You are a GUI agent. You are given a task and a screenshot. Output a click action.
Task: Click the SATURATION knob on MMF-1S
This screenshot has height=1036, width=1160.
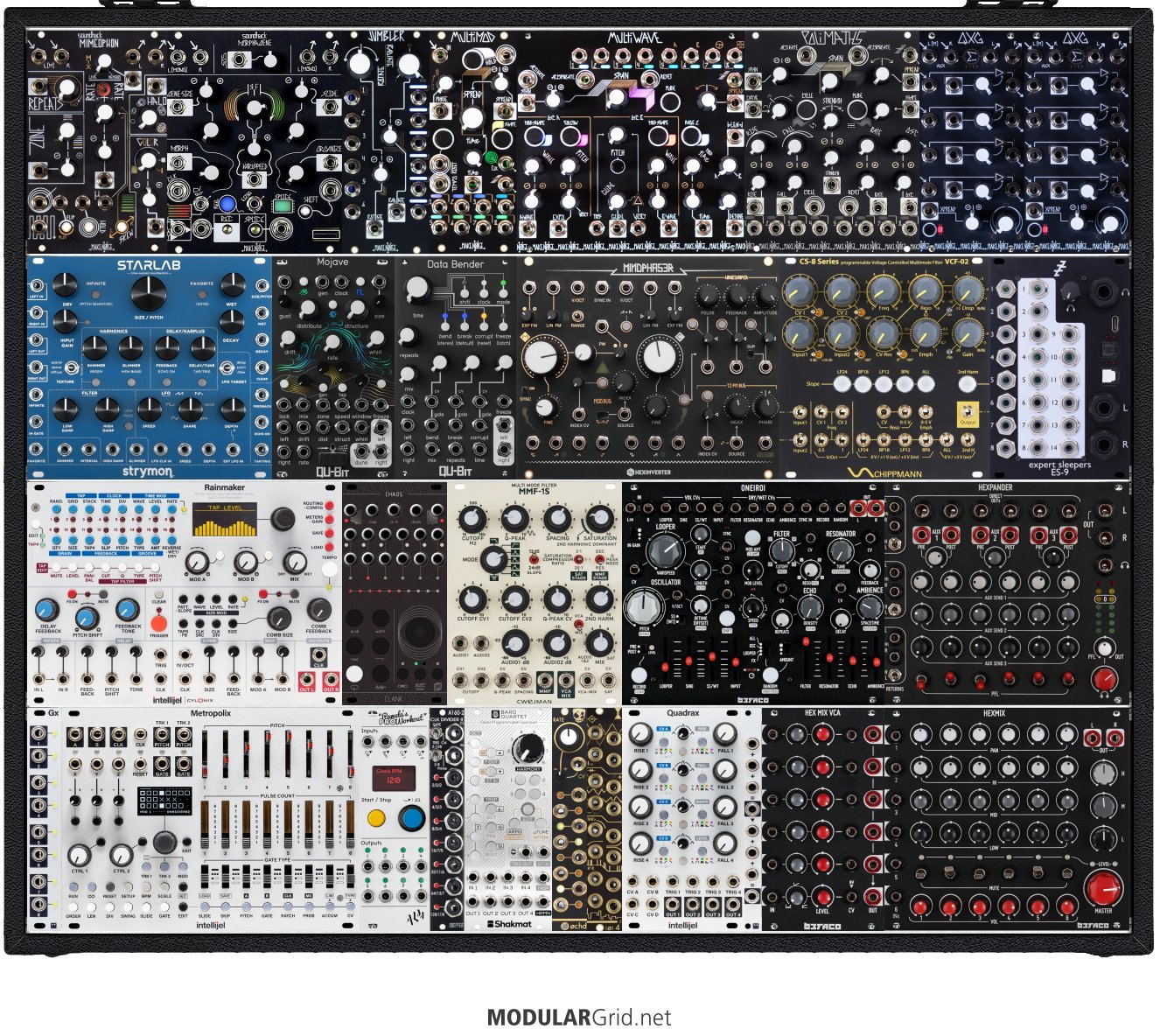pos(600,519)
